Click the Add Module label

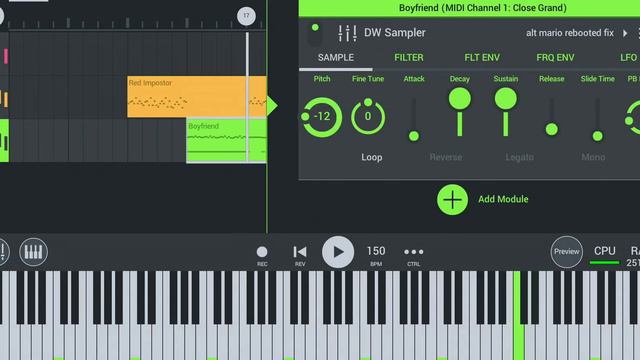(503, 199)
